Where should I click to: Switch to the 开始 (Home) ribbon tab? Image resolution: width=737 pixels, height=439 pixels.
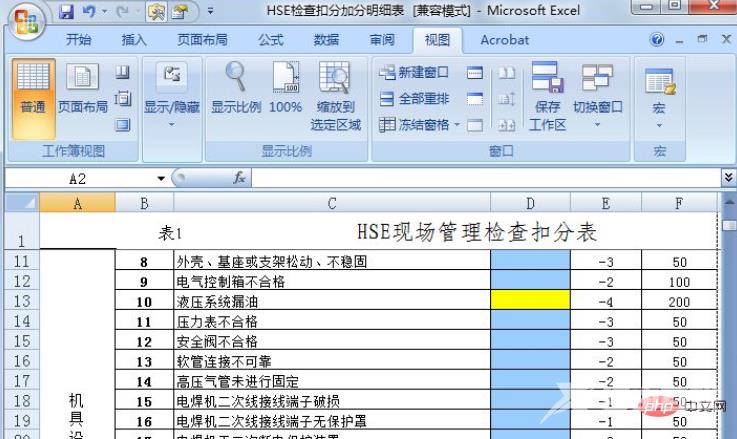coord(78,40)
